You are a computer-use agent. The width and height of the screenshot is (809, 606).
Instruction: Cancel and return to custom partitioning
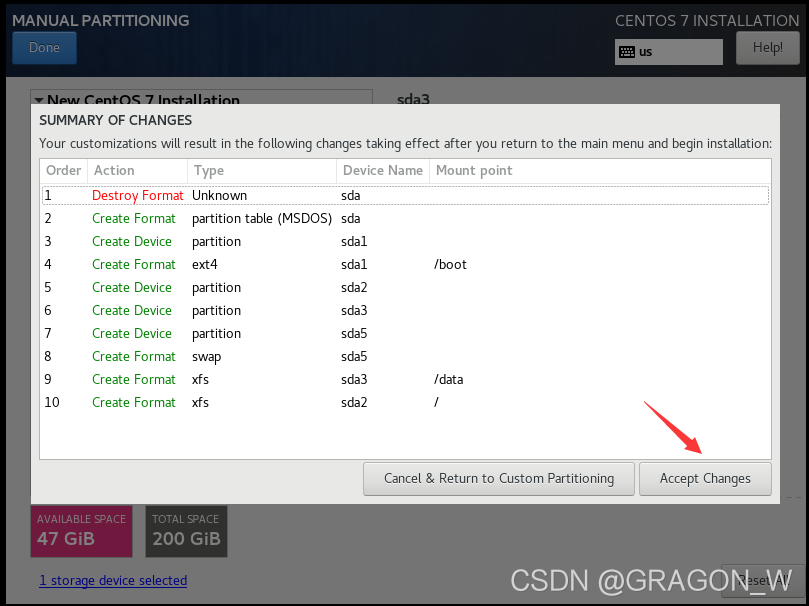[498, 479]
